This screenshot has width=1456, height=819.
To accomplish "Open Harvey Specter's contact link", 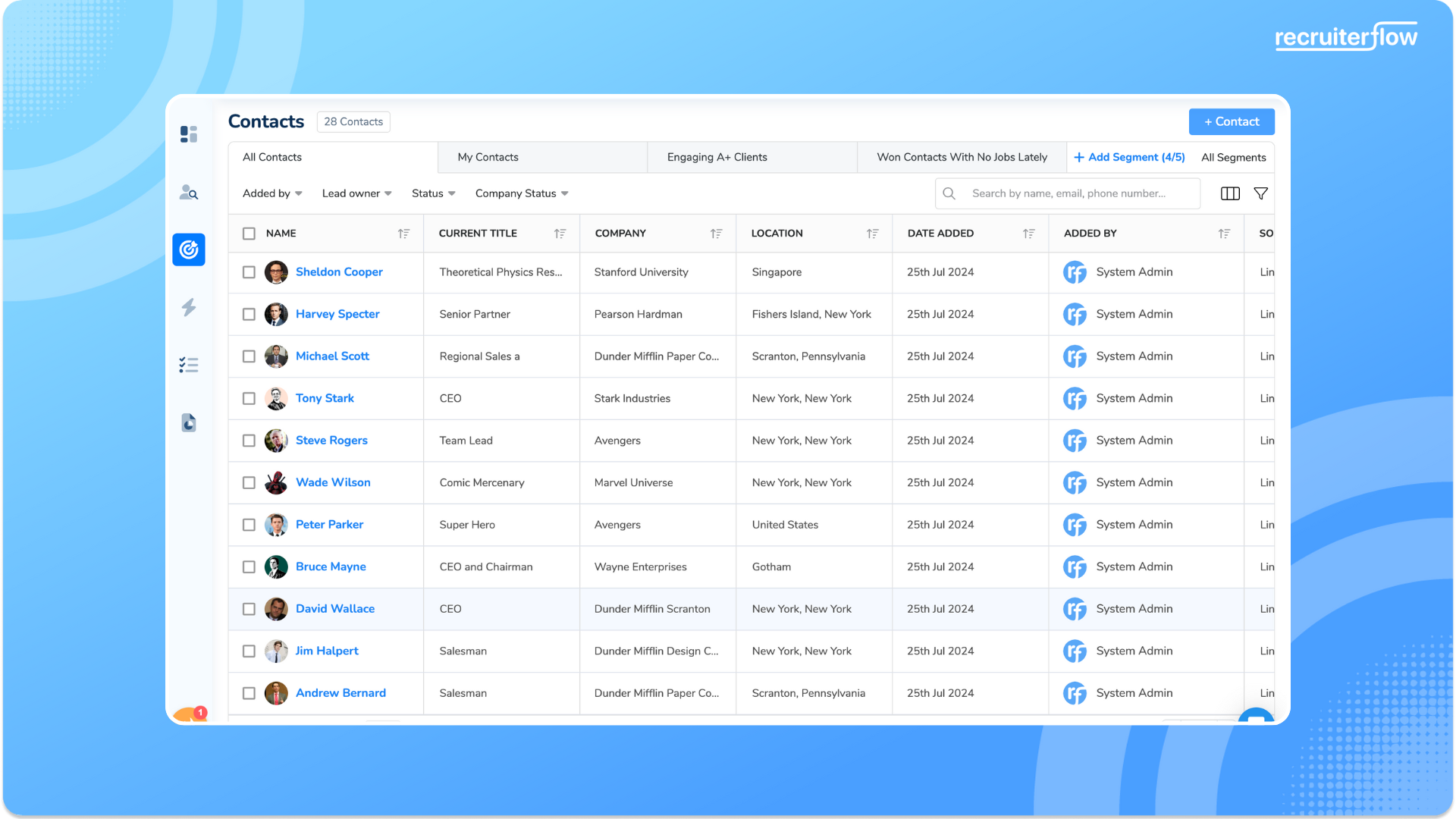I will [337, 314].
